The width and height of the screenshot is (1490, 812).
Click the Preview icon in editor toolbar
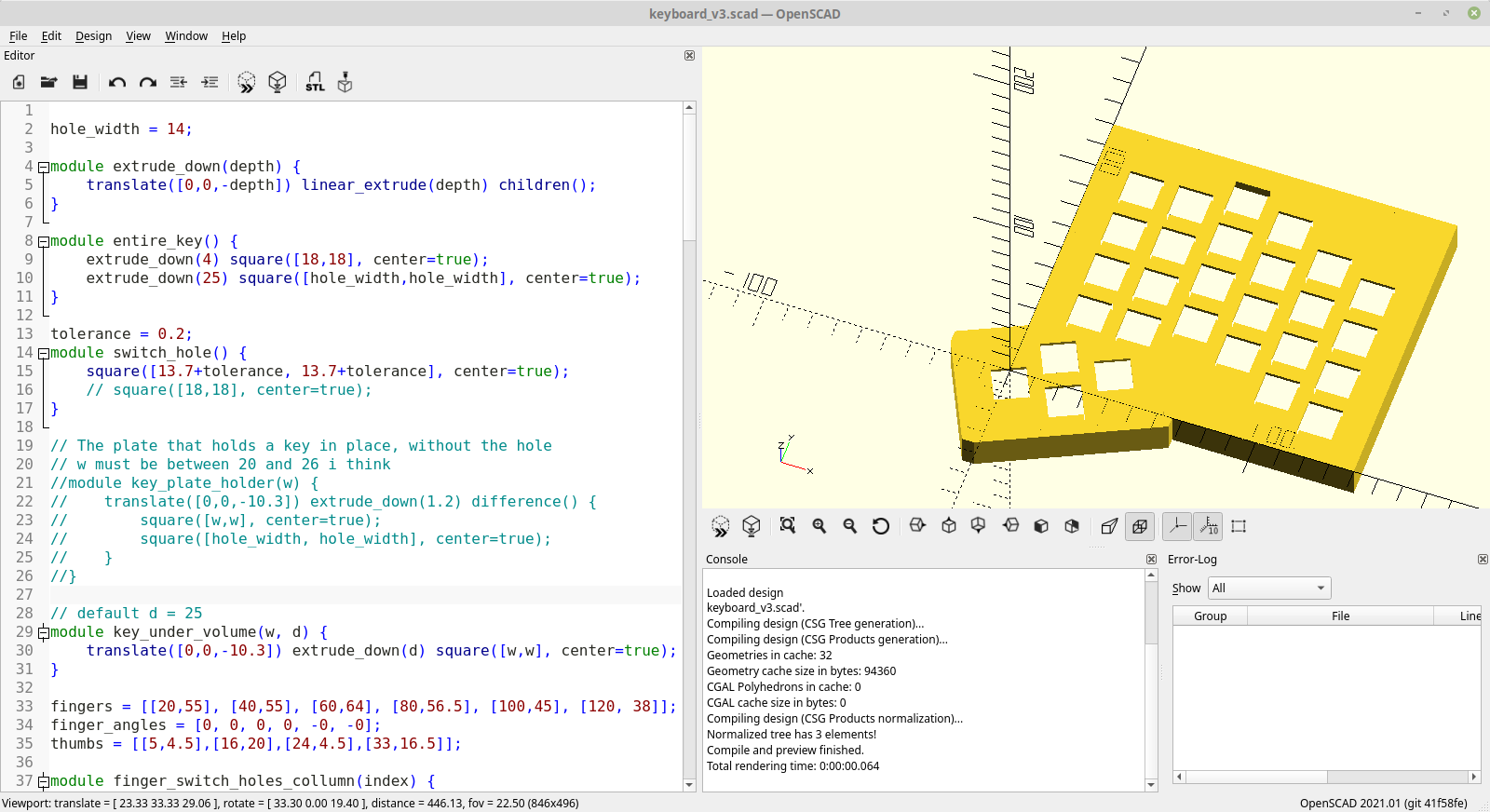point(246,82)
